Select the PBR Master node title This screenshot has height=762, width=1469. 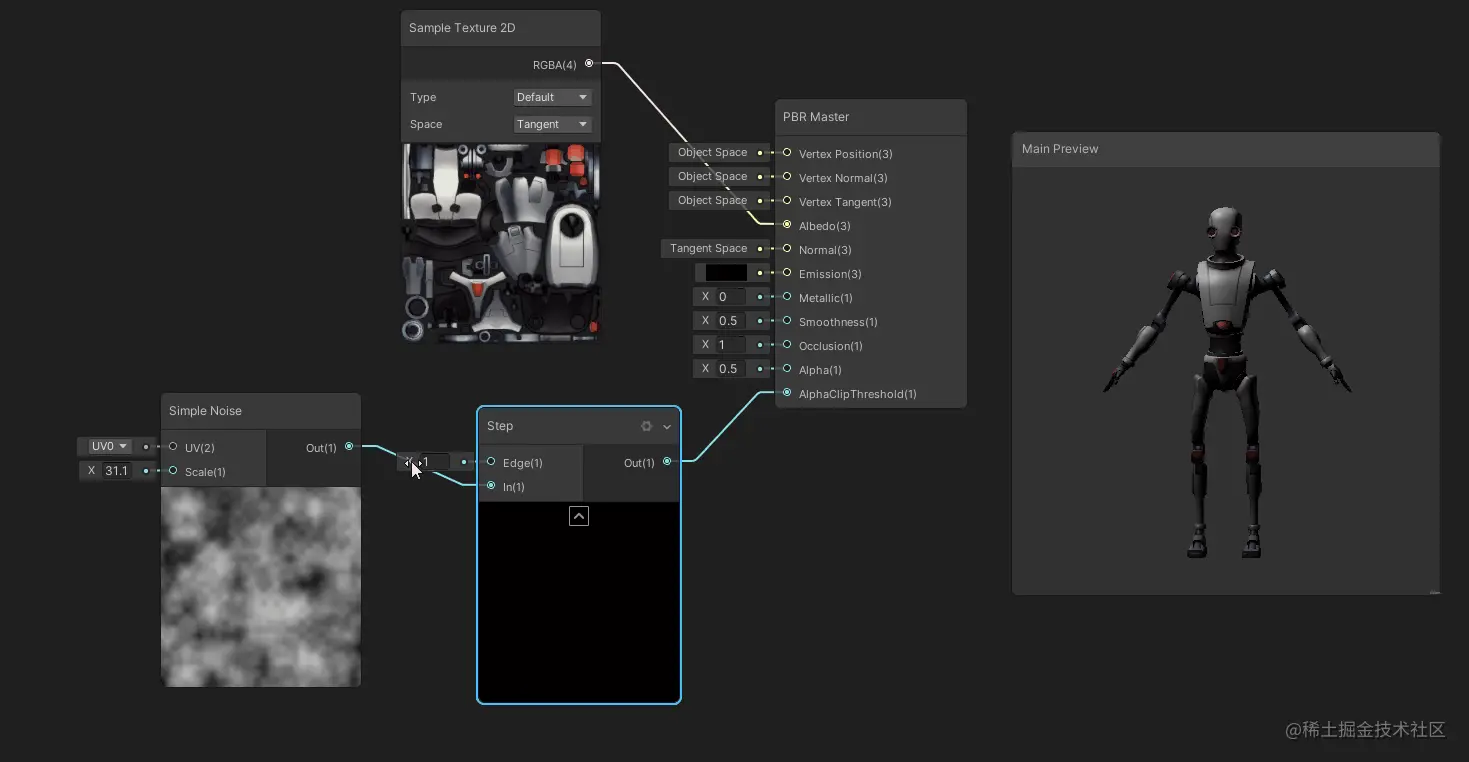click(x=816, y=117)
